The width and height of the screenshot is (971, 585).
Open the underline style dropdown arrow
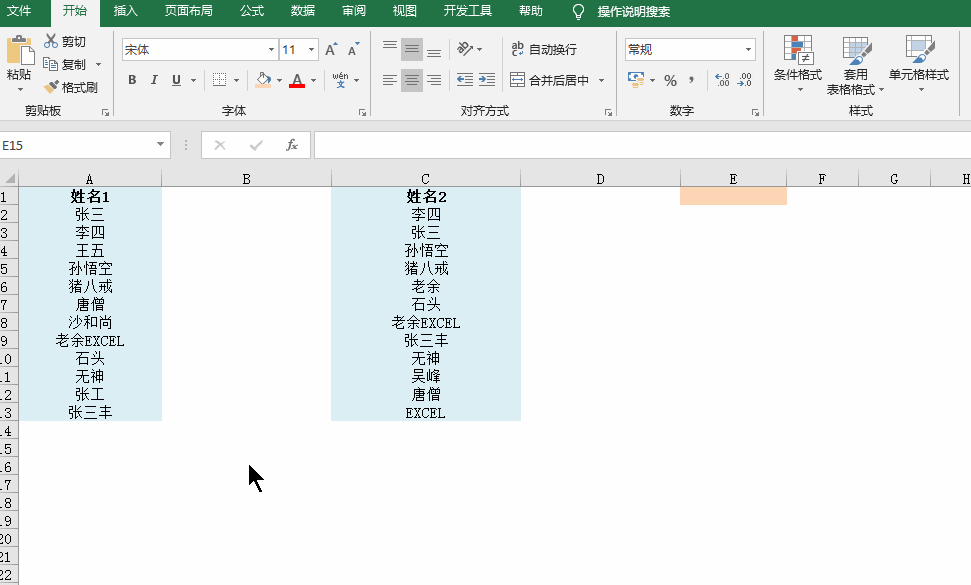coord(194,80)
